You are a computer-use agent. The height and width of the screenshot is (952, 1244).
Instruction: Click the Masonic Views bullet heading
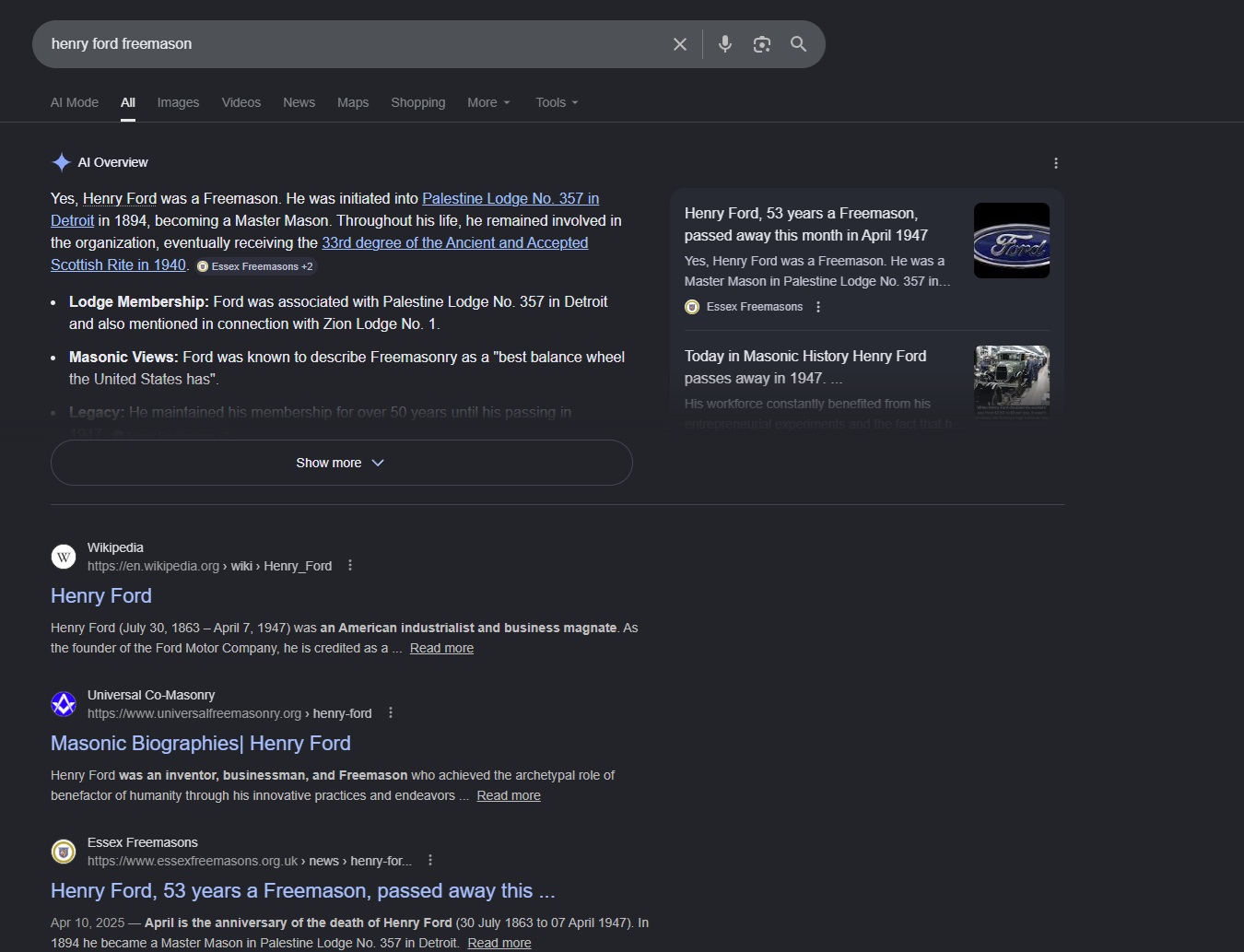123,358
